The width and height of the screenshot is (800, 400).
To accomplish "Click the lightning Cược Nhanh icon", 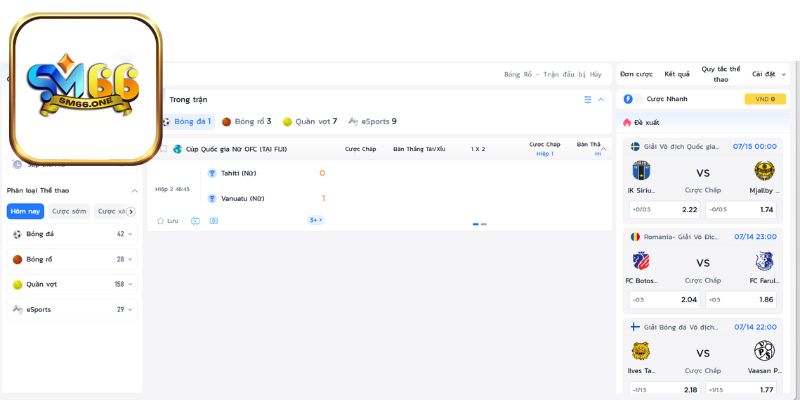I will pos(628,99).
